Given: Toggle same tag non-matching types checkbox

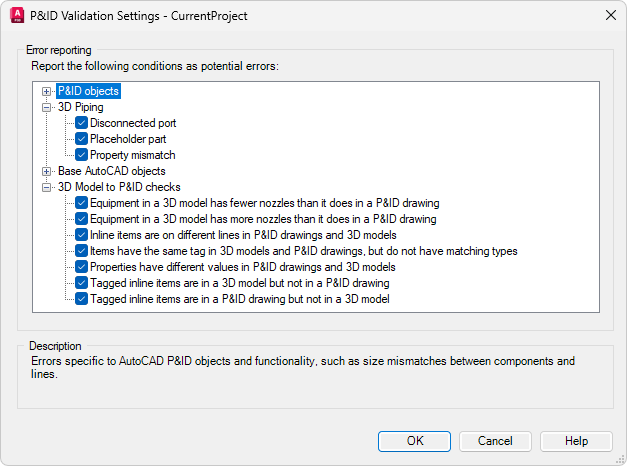Looking at the screenshot, I should pyautogui.click(x=82, y=251).
